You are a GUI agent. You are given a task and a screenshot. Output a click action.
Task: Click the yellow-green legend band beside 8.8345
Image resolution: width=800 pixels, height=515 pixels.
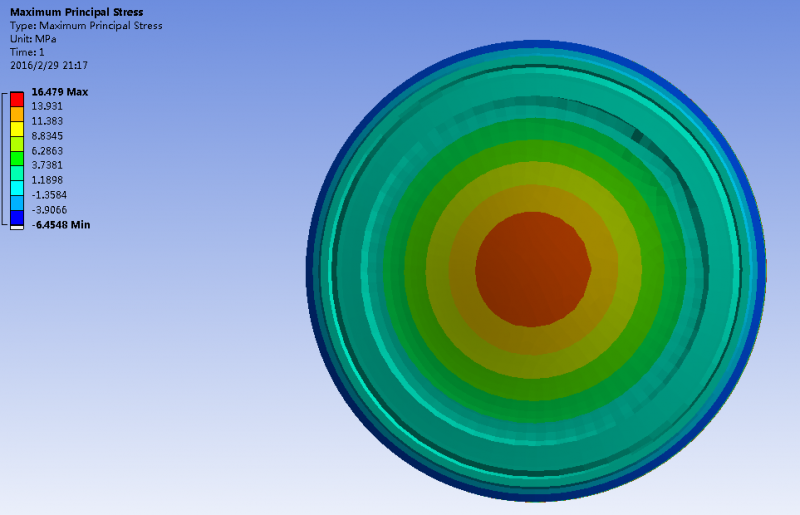pyautogui.click(x=17, y=143)
